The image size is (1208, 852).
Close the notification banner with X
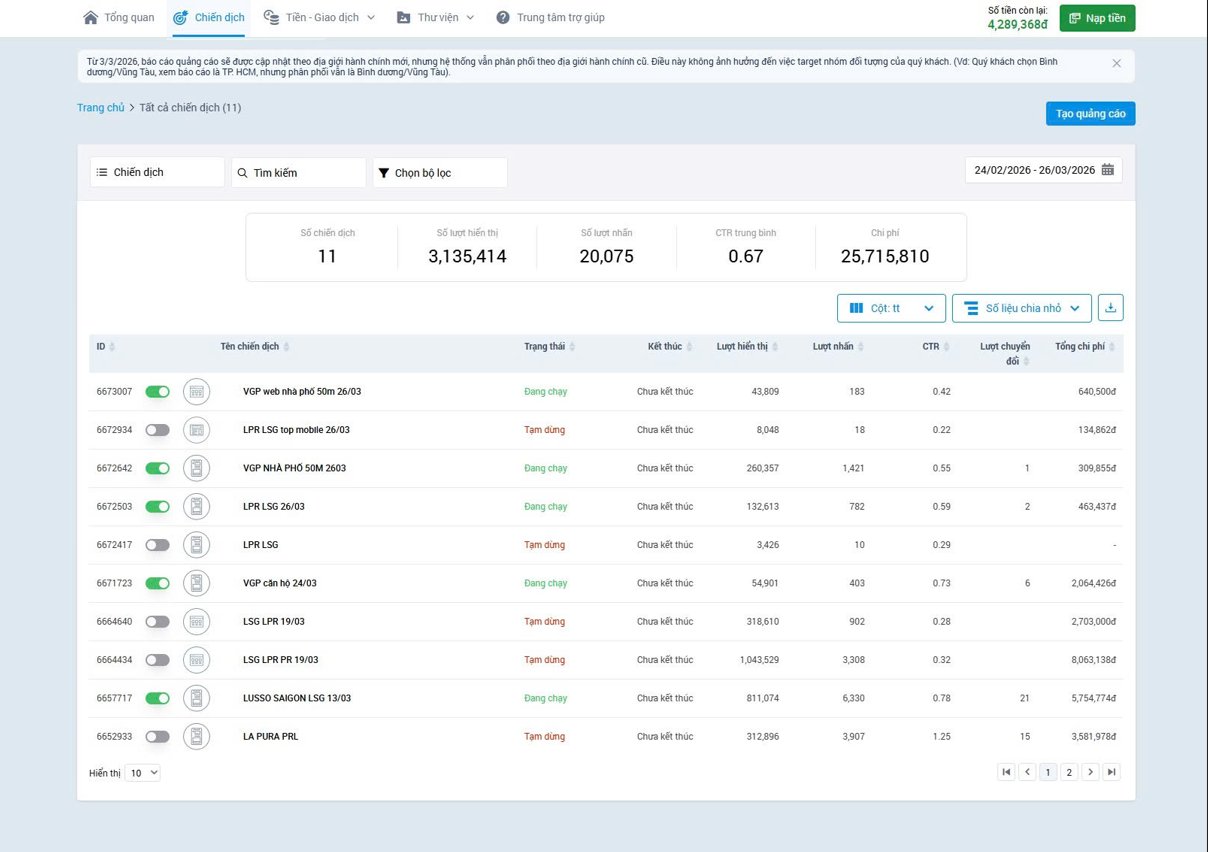pos(1116,63)
